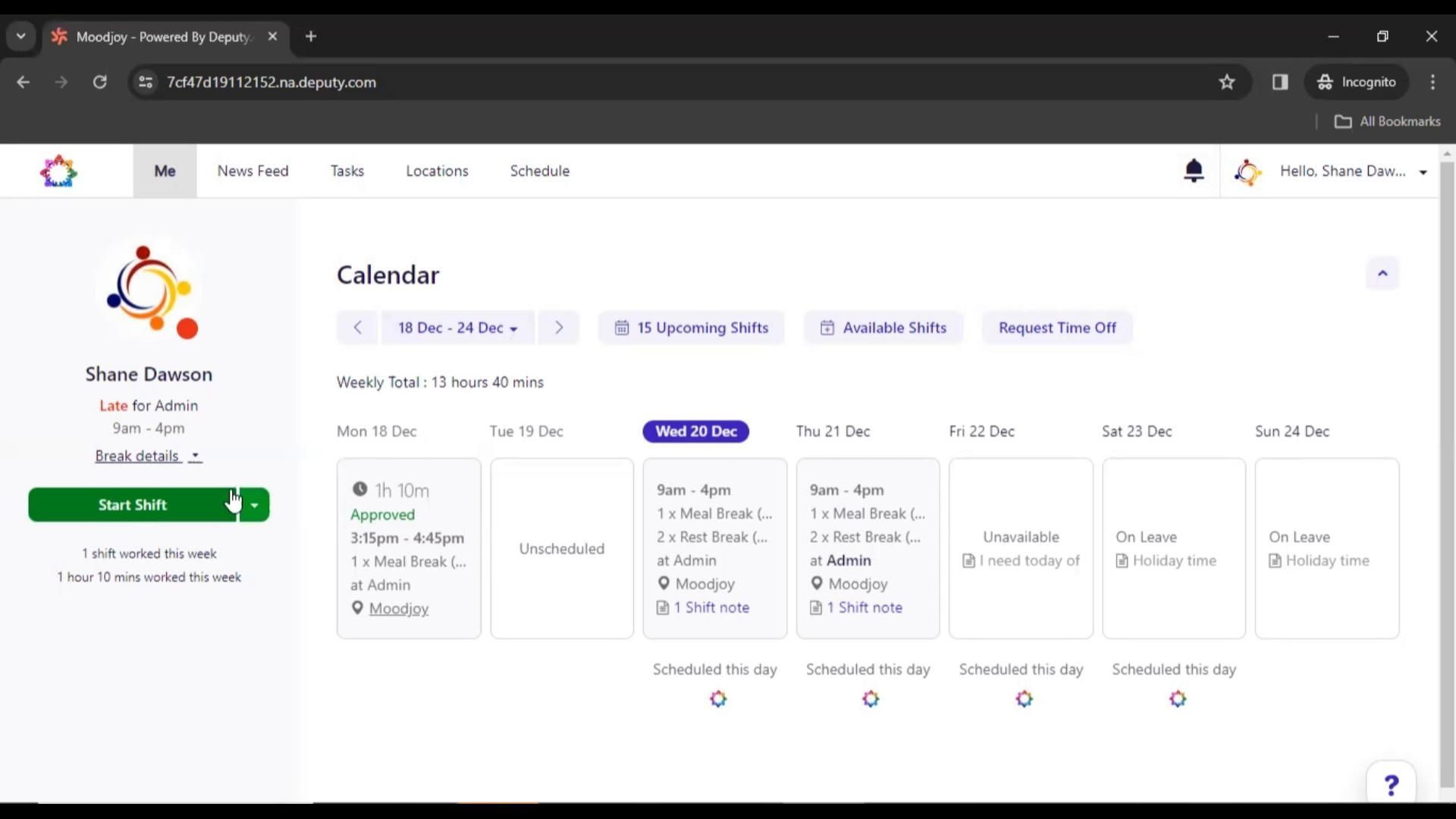Bookmark this page with the star icon

1227,82
